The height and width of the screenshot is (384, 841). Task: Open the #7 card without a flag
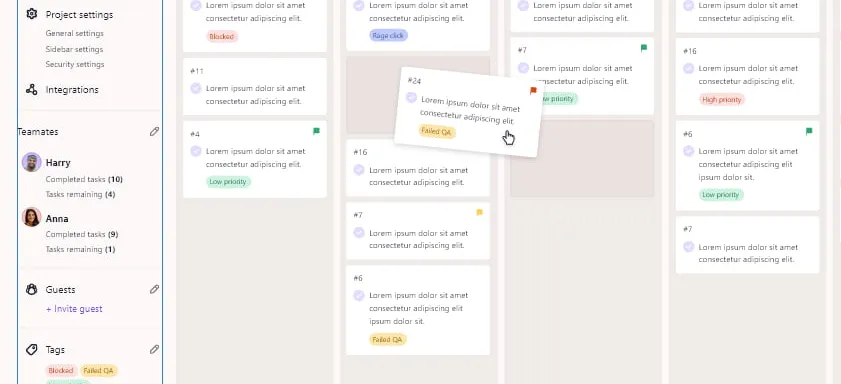point(748,245)
